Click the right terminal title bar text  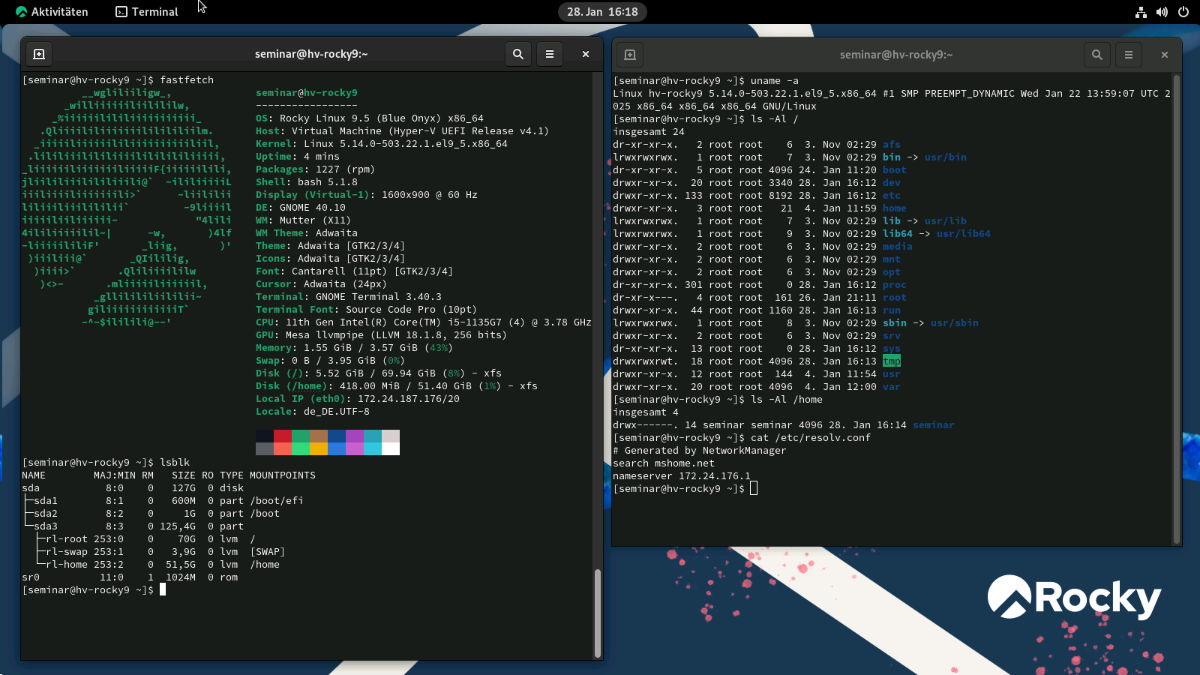point(896,55)
